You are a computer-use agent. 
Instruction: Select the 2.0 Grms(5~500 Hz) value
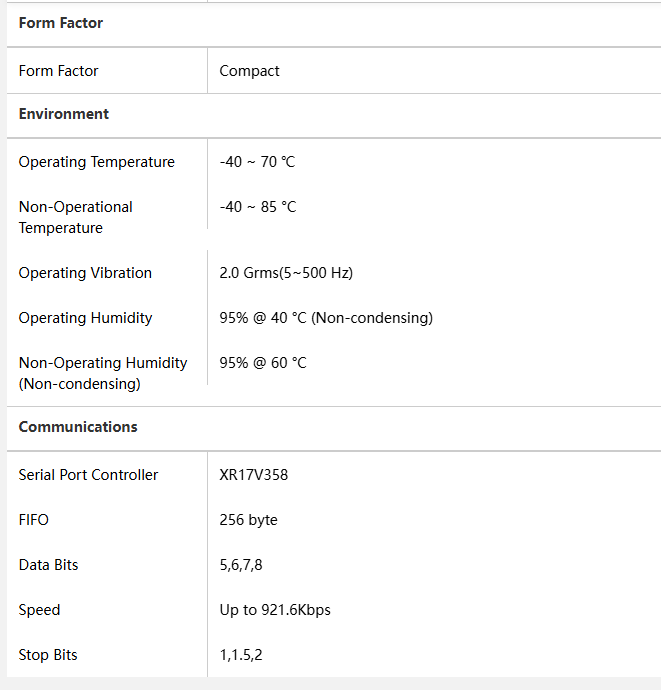pyautogui.click(x=286, y=273)
